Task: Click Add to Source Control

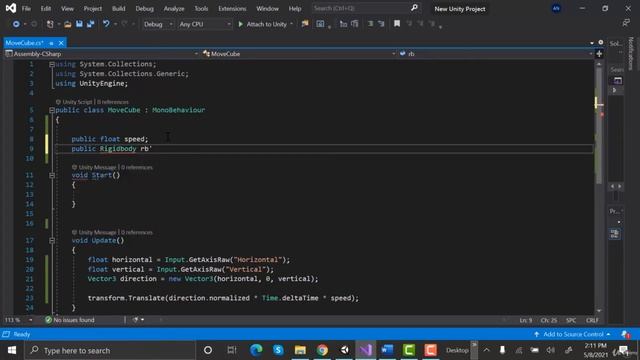Action: tap(572, 334)
